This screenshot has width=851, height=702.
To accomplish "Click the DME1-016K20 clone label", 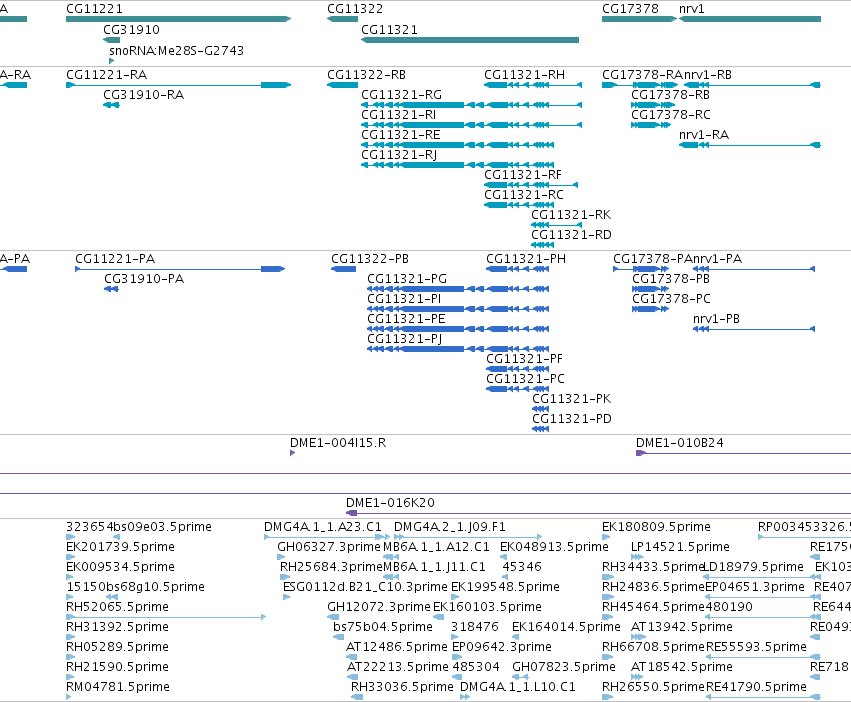I will tap(390, 503).
